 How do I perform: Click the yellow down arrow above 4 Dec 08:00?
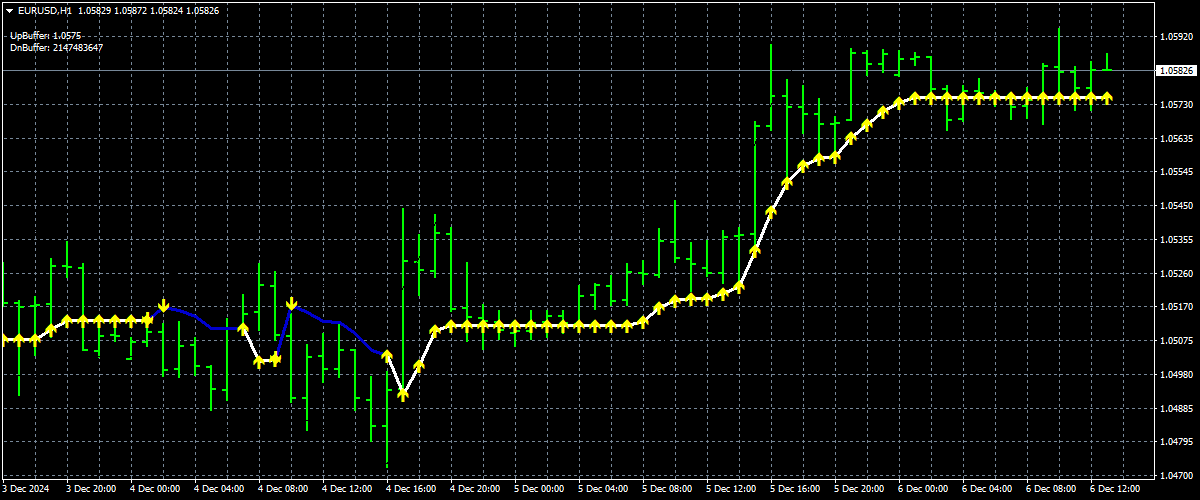pos(291,303)
